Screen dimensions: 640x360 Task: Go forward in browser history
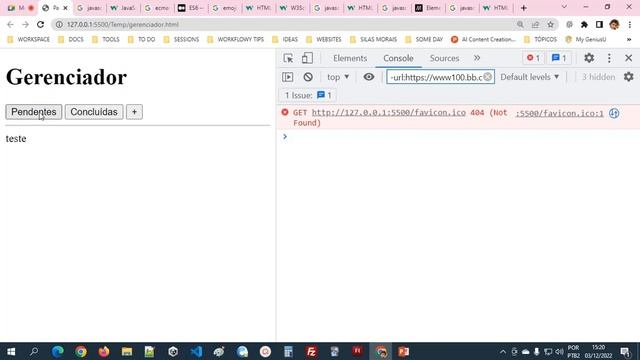pyautogui.click(x=25, y=24)
